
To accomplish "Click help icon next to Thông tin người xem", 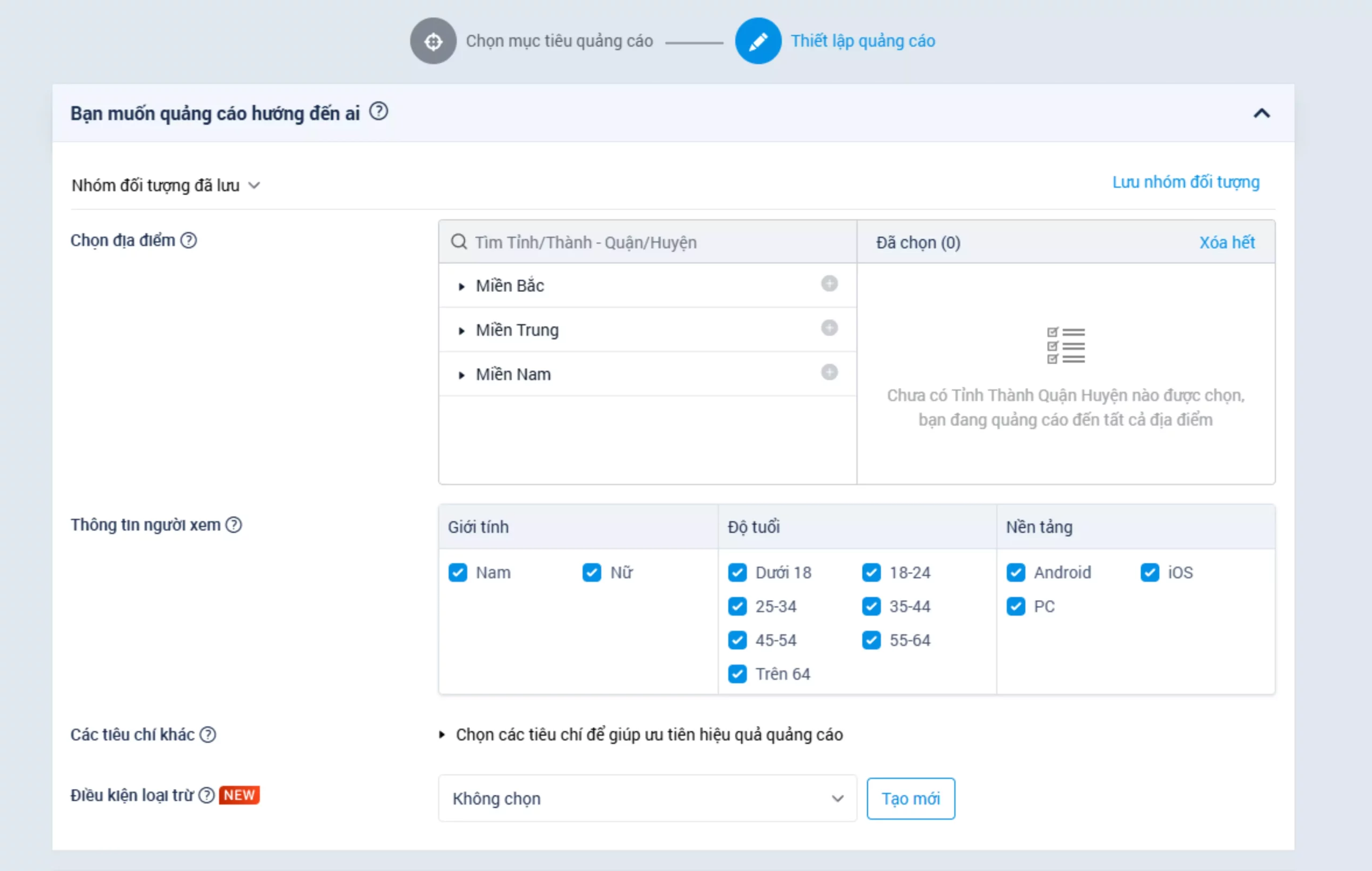I will tap(234, 525).
